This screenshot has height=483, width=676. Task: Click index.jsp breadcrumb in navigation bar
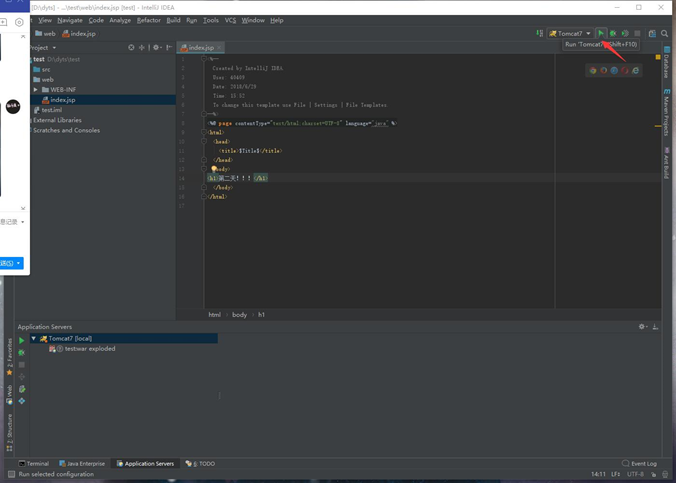click(x=79, y=34)
